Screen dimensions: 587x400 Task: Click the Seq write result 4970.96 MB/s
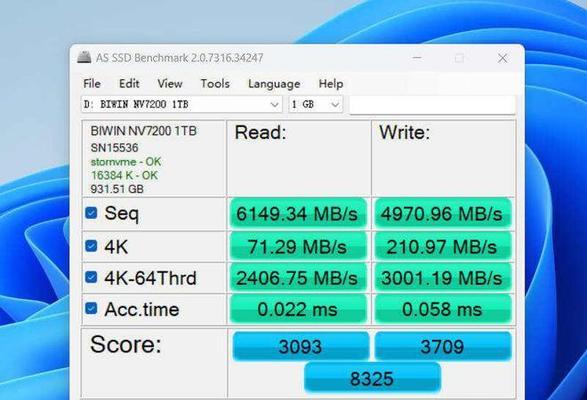[x=442, y=213]
